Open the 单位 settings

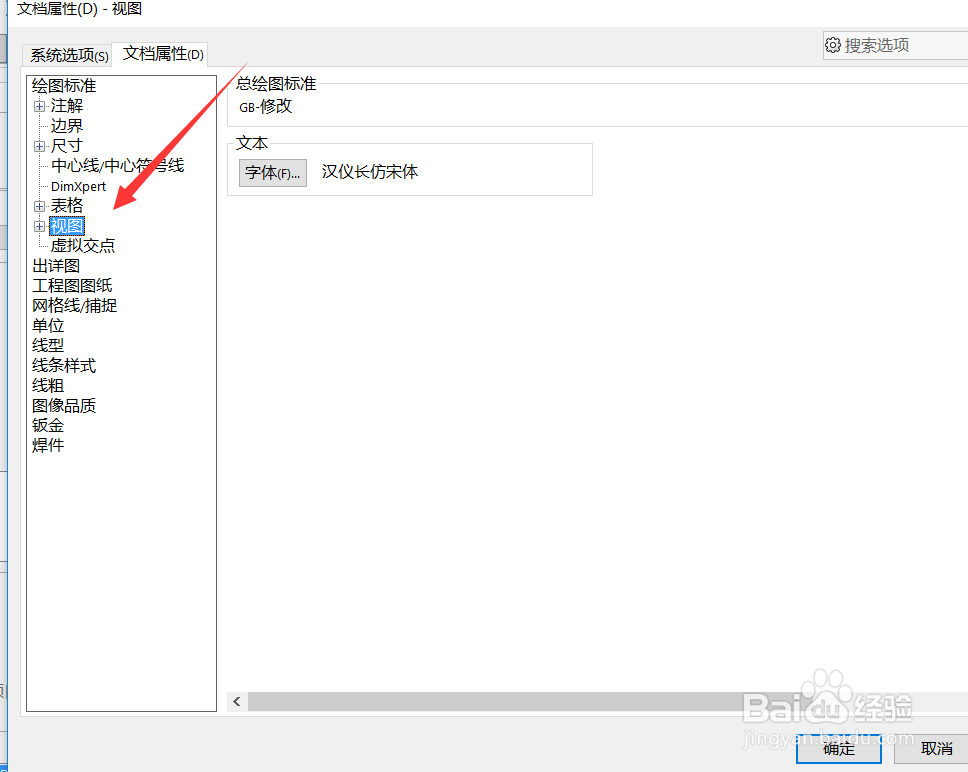coord(48,326)
